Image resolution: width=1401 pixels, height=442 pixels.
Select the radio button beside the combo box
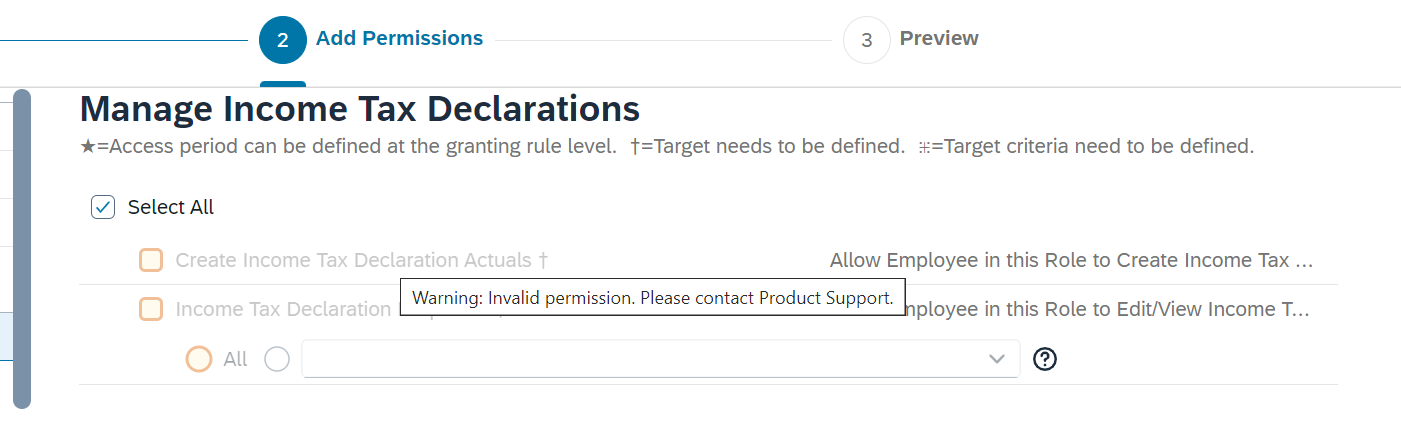point(277,359)
